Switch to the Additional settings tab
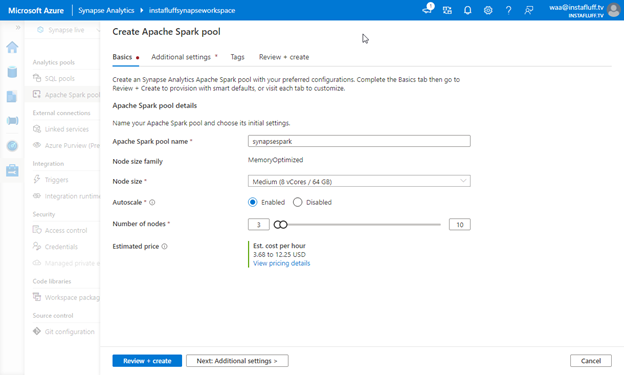The width and height of the screenshot is (624, 375). [x=181, y=57]
